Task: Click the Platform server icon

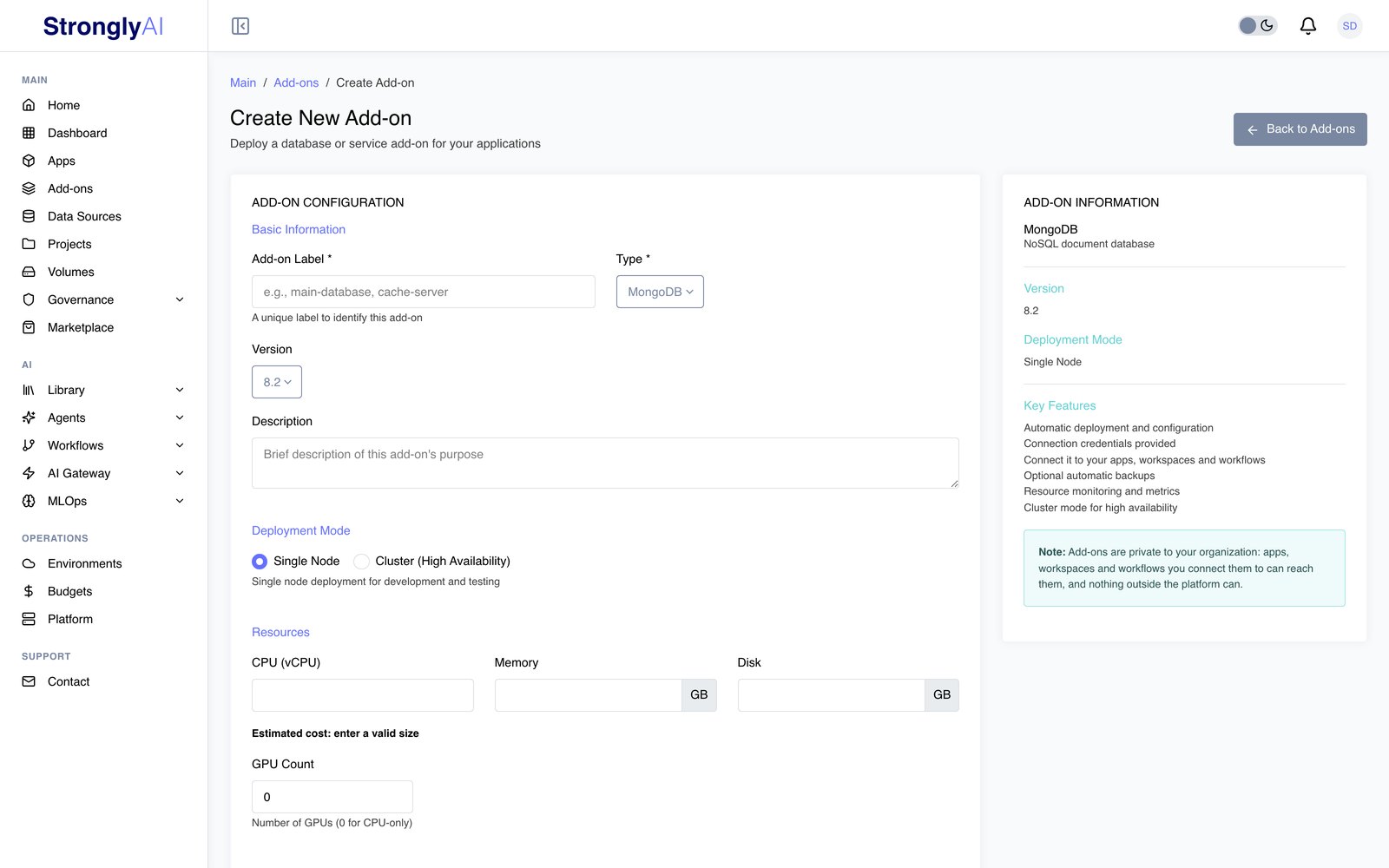Action: click(x=29, y=619)
